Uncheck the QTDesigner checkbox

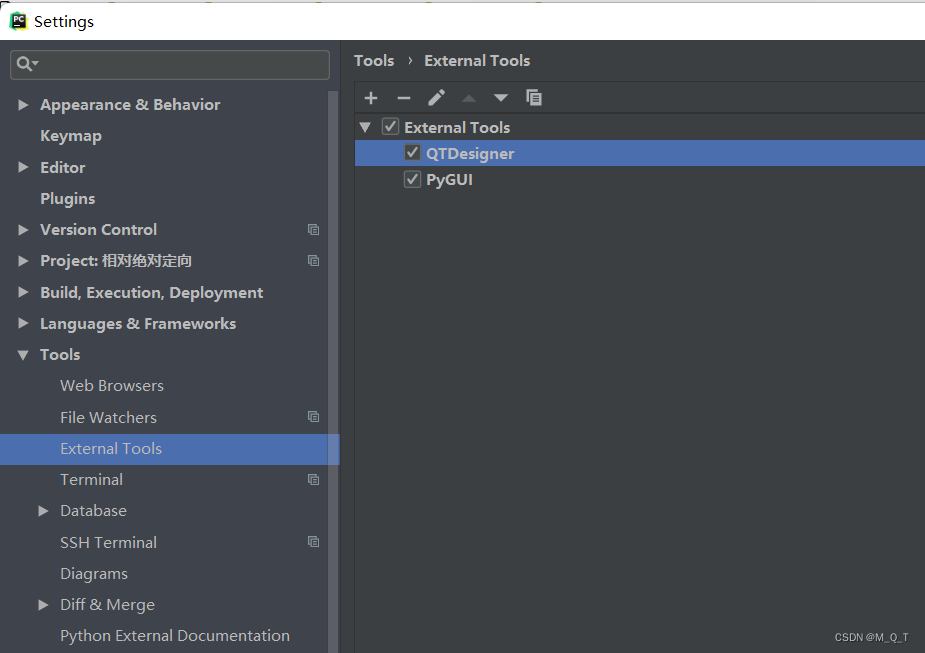click(x=412, y=153)
